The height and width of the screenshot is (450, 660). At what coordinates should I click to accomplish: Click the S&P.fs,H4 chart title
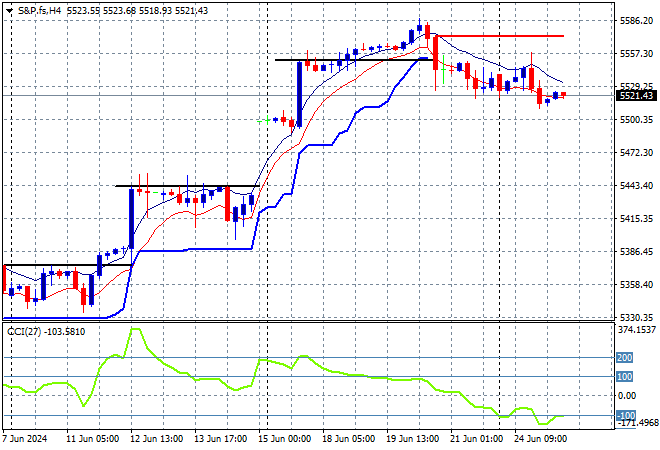tap(40, 11)
